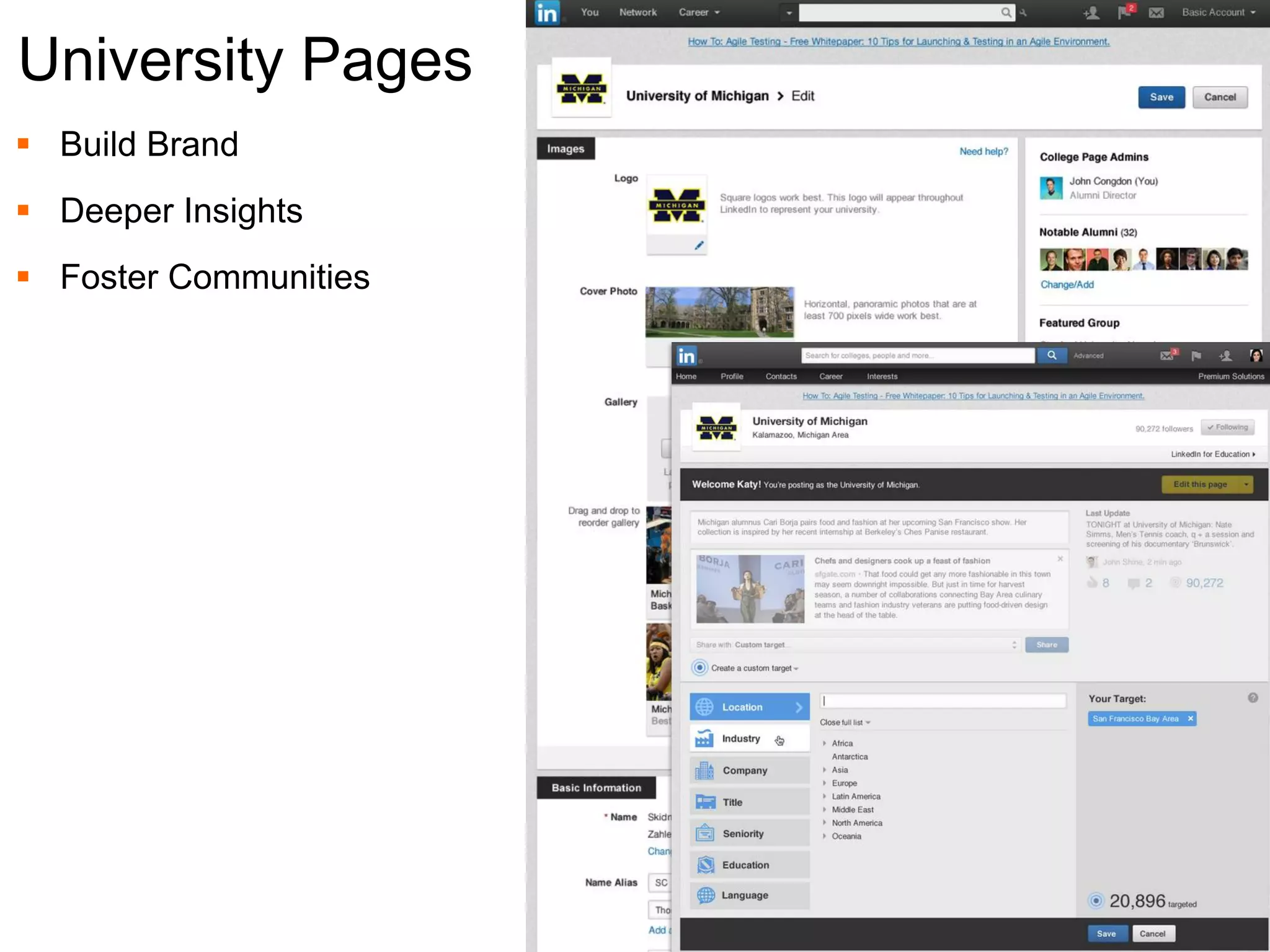Open messages envelope icon in back window
This screenshot has width=1270, height=952.
tap(1156, 12)
